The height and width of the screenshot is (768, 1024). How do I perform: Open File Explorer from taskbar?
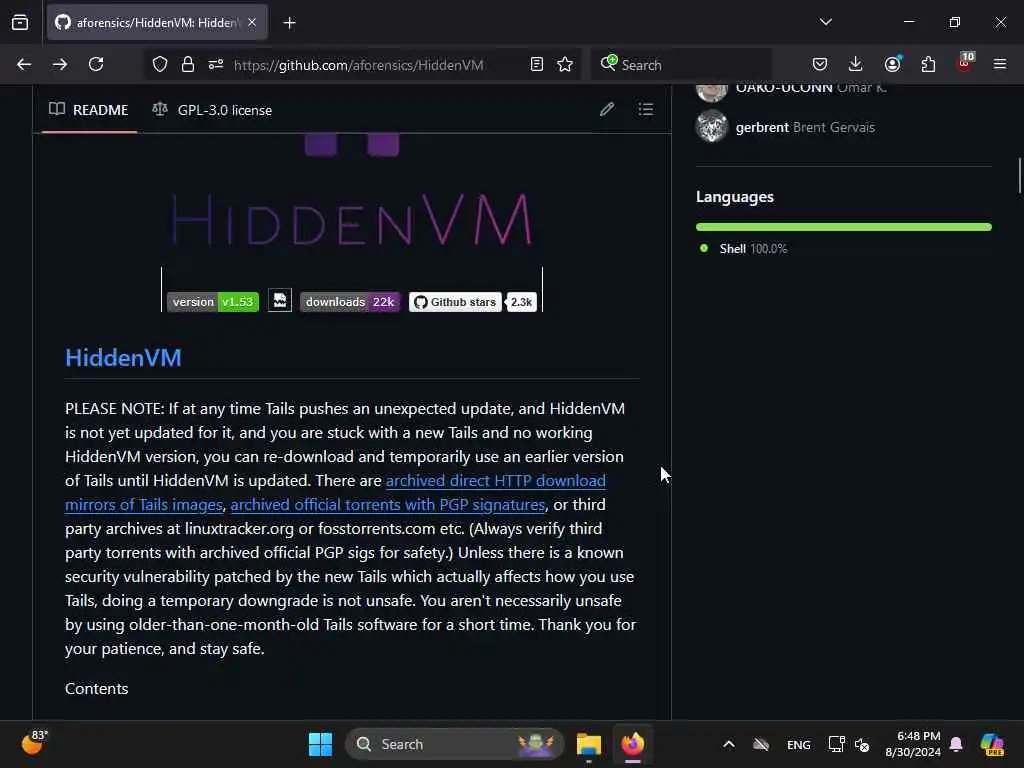click(588, 744)
